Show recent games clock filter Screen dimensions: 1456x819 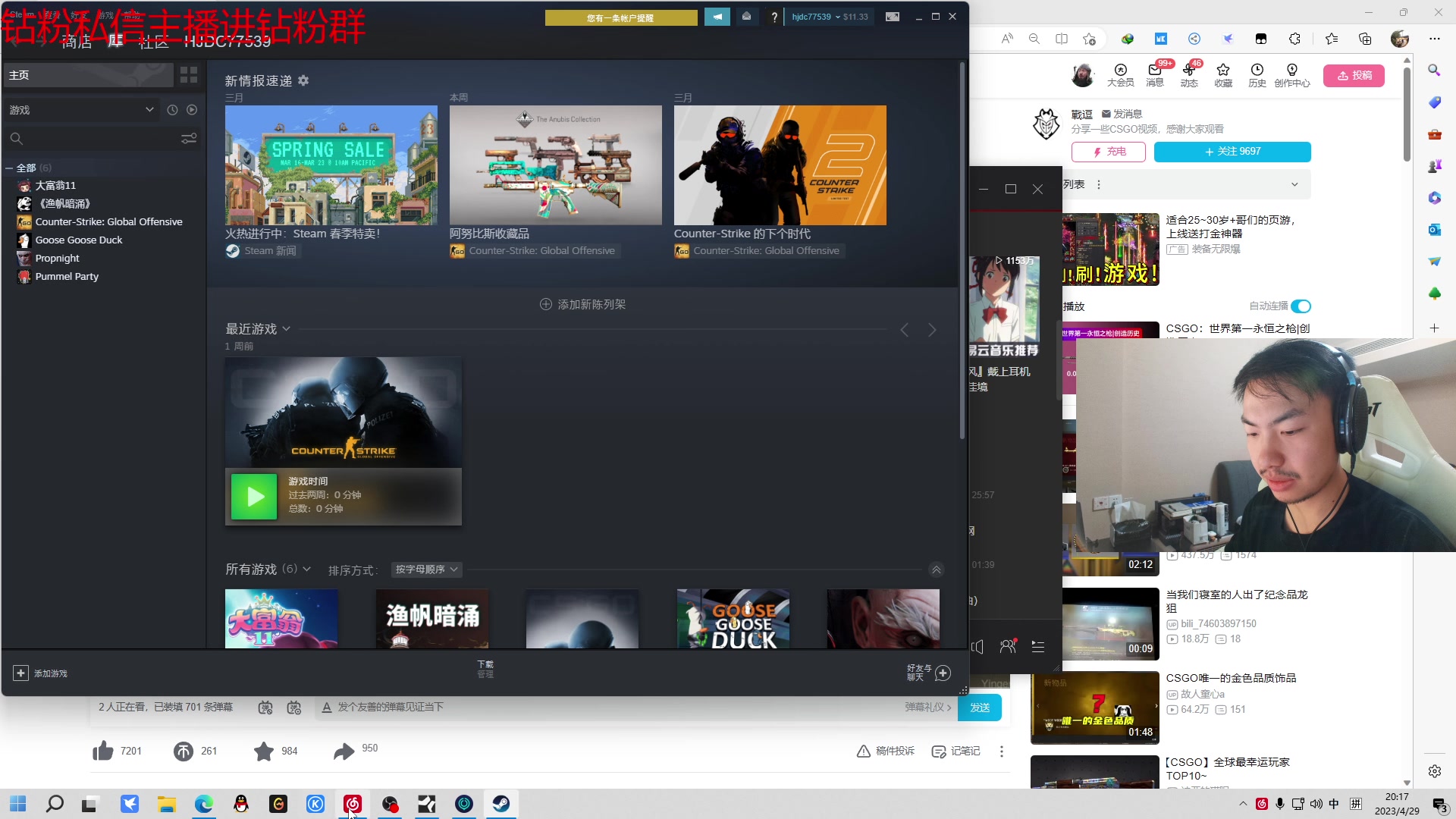tap(172, 110)
